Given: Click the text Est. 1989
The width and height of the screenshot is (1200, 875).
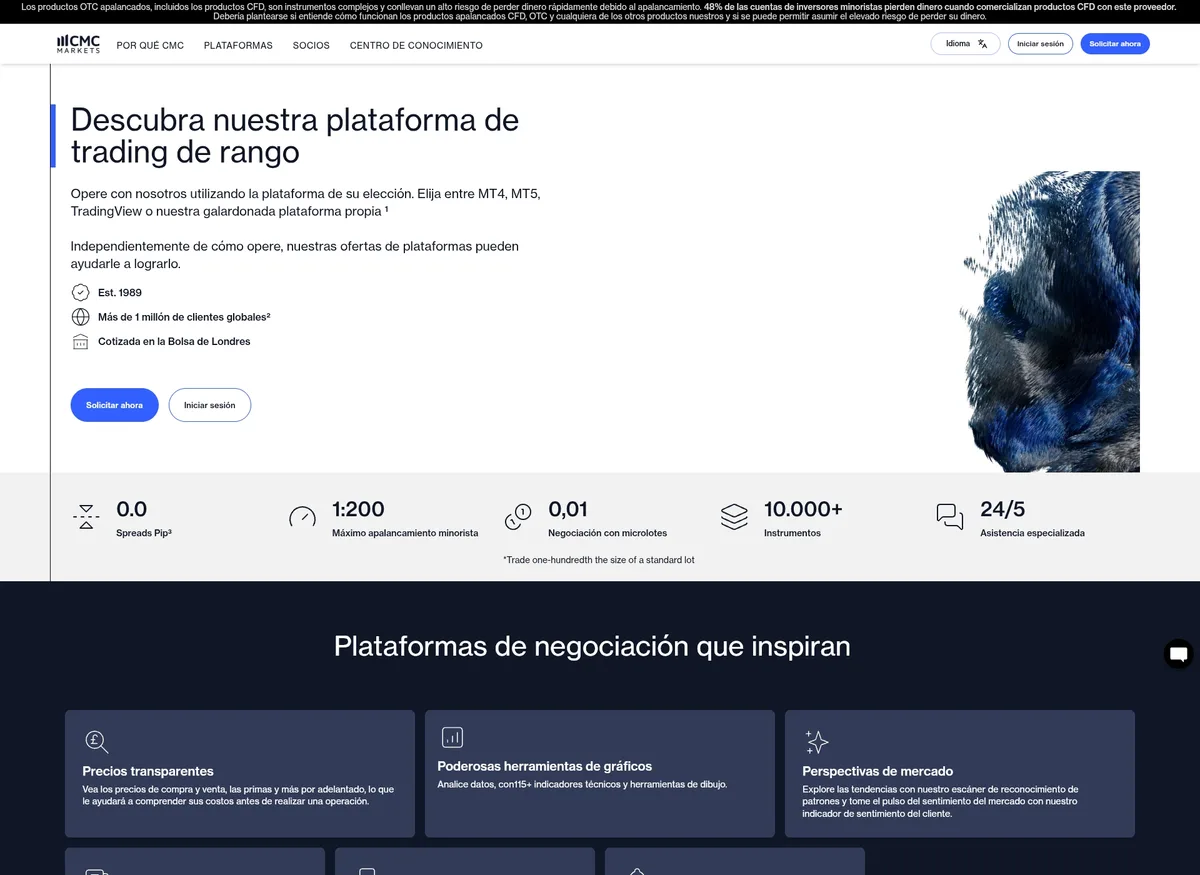Looking at the screenshot, I should pos(120,292).
